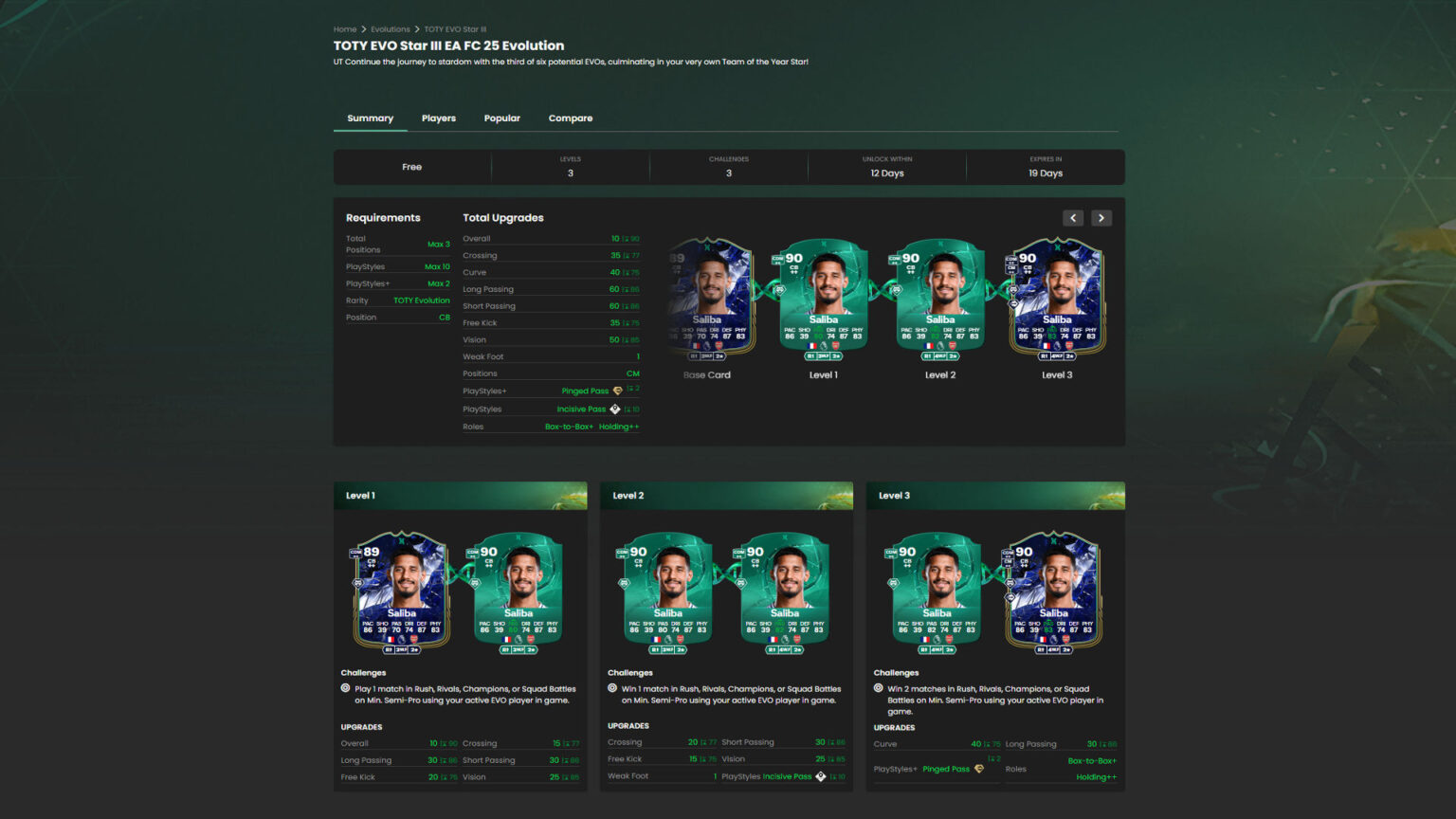Click the Incisive Pass icon in Level 2 upgrades
This screenshot has height=819, width=1456.
821,775
